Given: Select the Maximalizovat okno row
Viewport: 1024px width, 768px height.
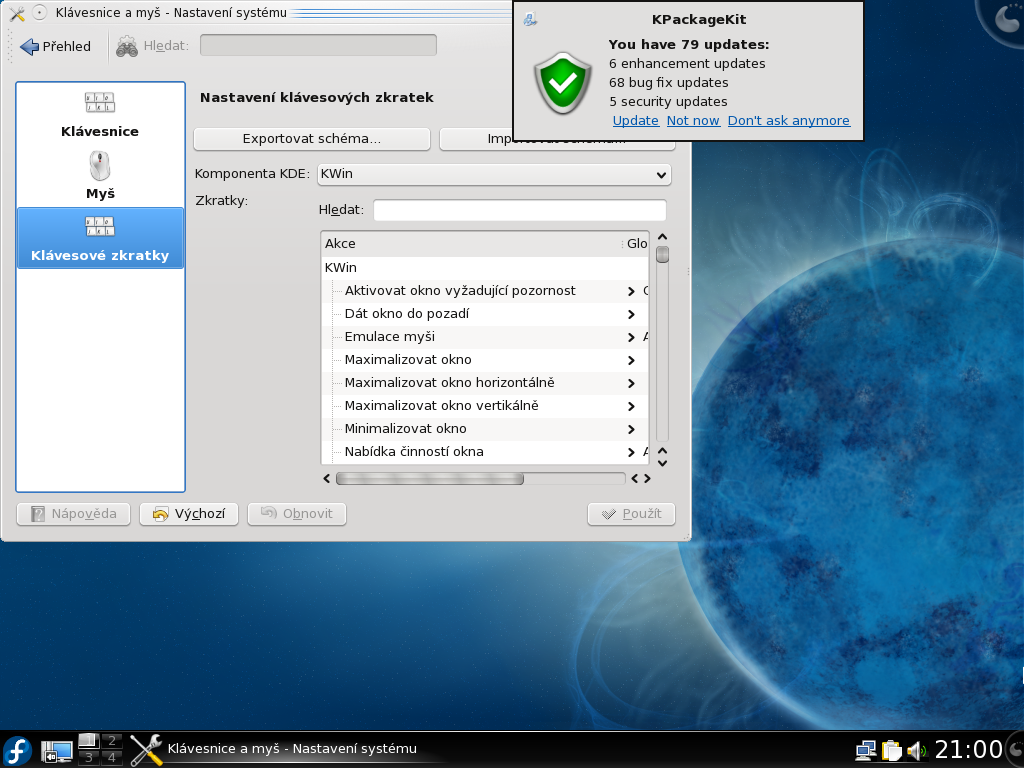Looking at the screenshot, I should 485,359.
